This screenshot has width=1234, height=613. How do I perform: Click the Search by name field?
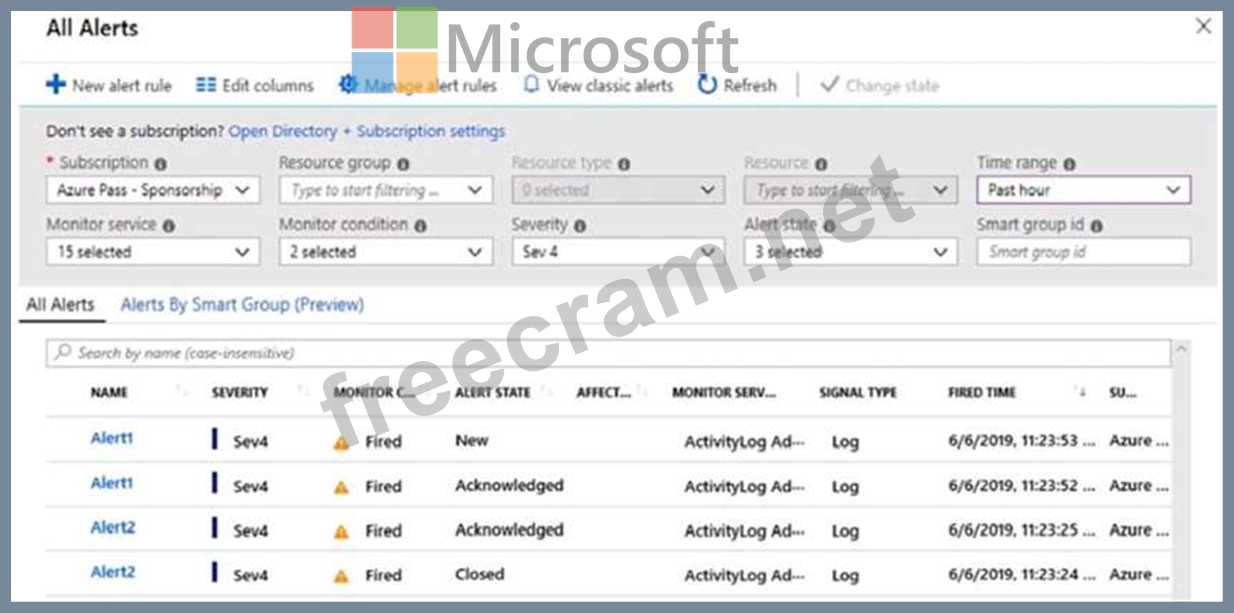[x=608, y=353]
